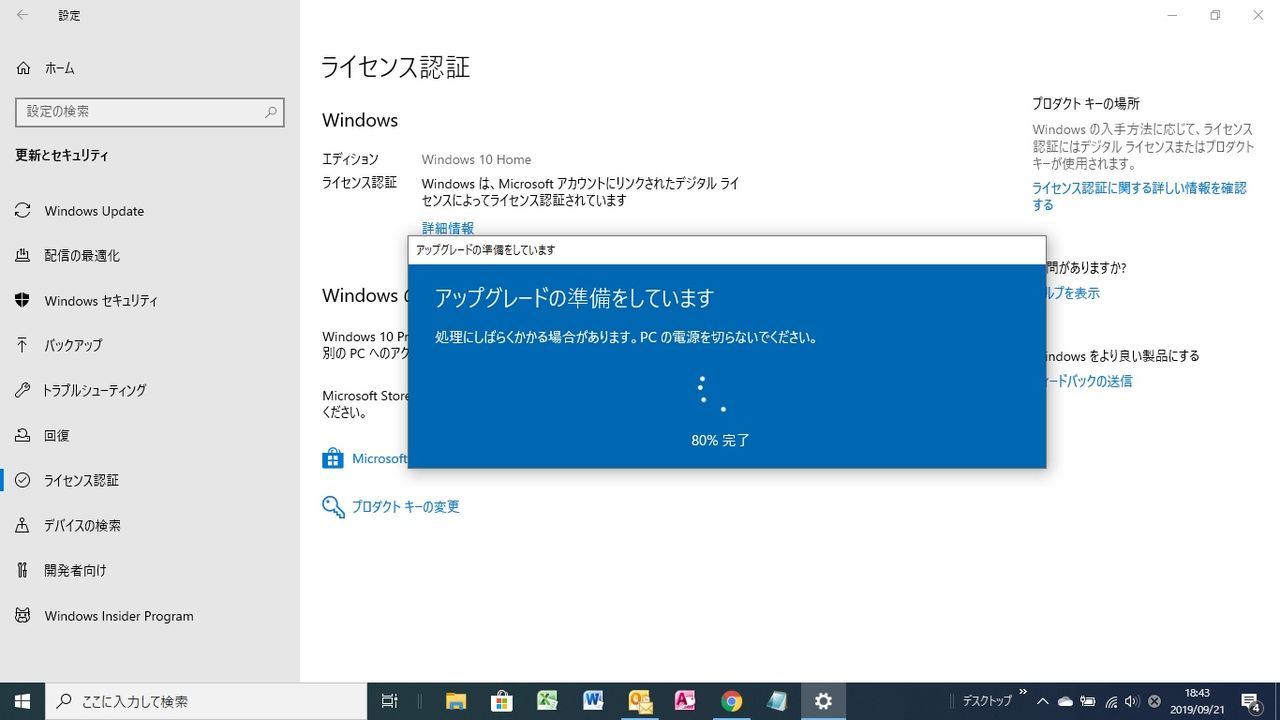Open the notepad-style app next to Chrome
The width and height of the screenshot is (1280, 720).
tap(777, 701)
